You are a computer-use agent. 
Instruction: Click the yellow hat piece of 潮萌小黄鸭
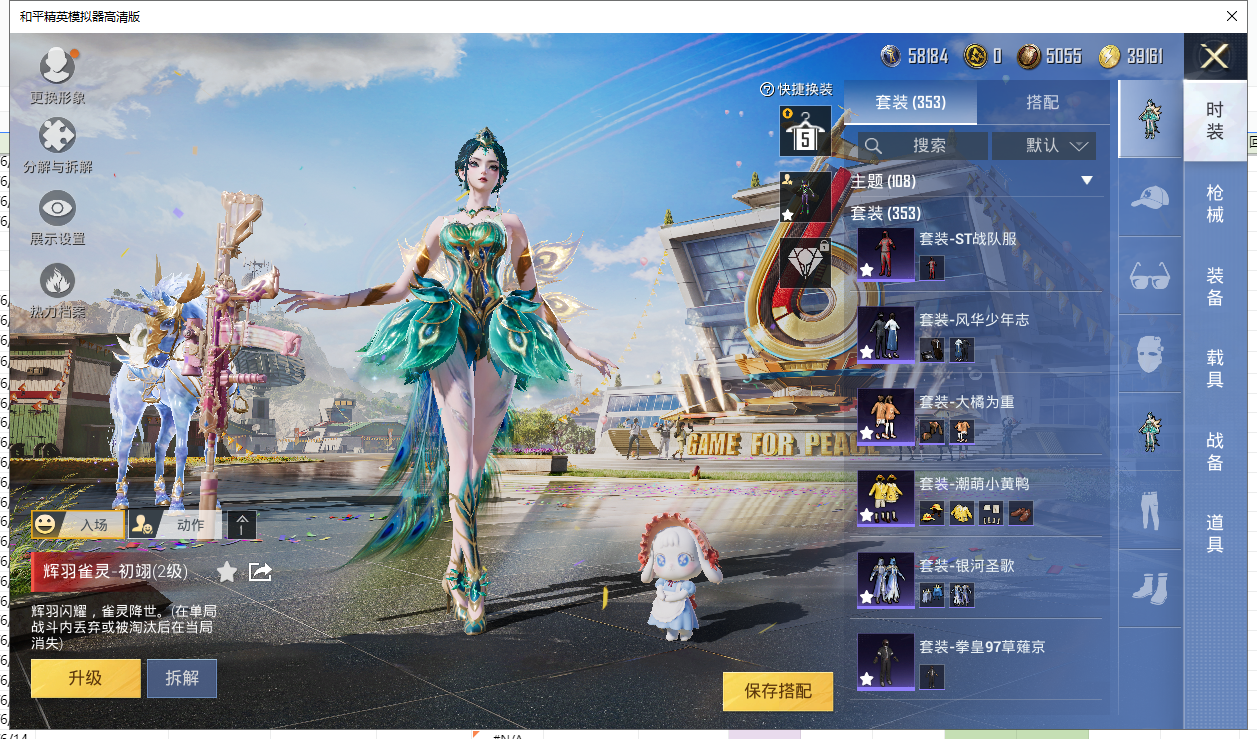click(932, 513)
